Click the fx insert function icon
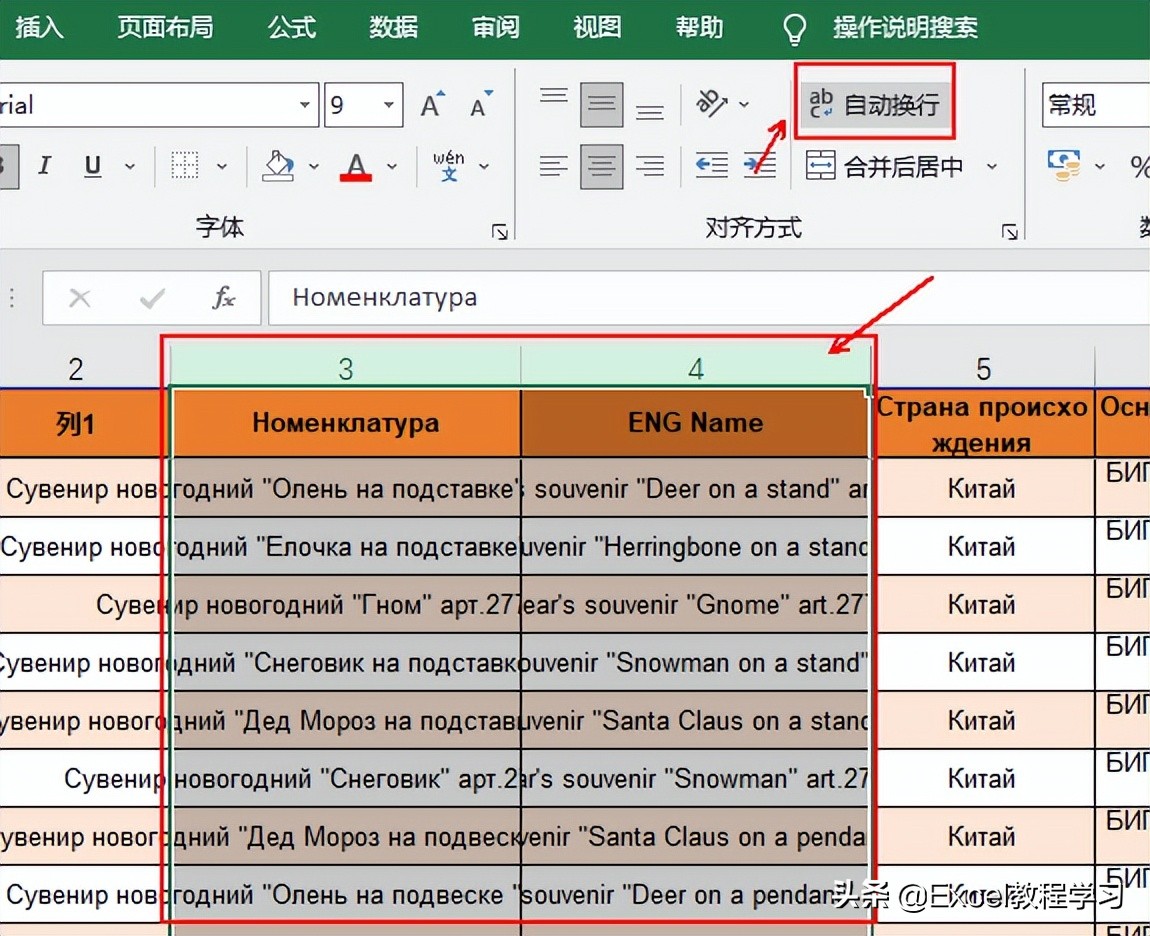Viewport: 1150px width, 936px height. (223, 298)
